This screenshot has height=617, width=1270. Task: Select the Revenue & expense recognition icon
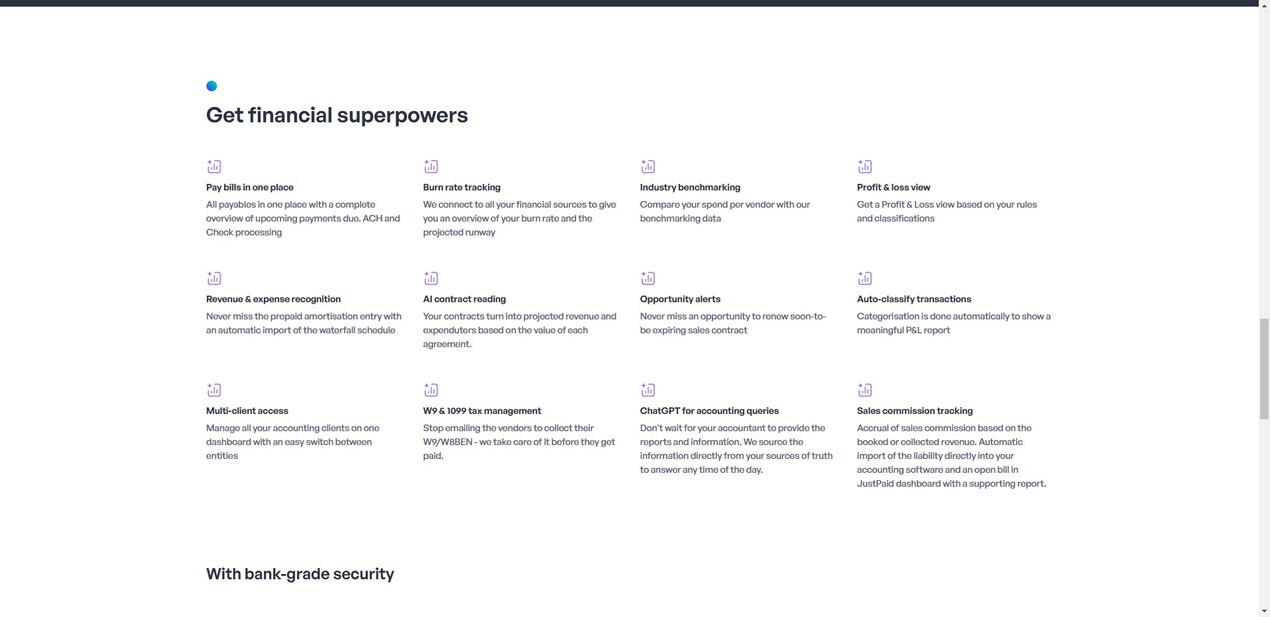[214, 278]
